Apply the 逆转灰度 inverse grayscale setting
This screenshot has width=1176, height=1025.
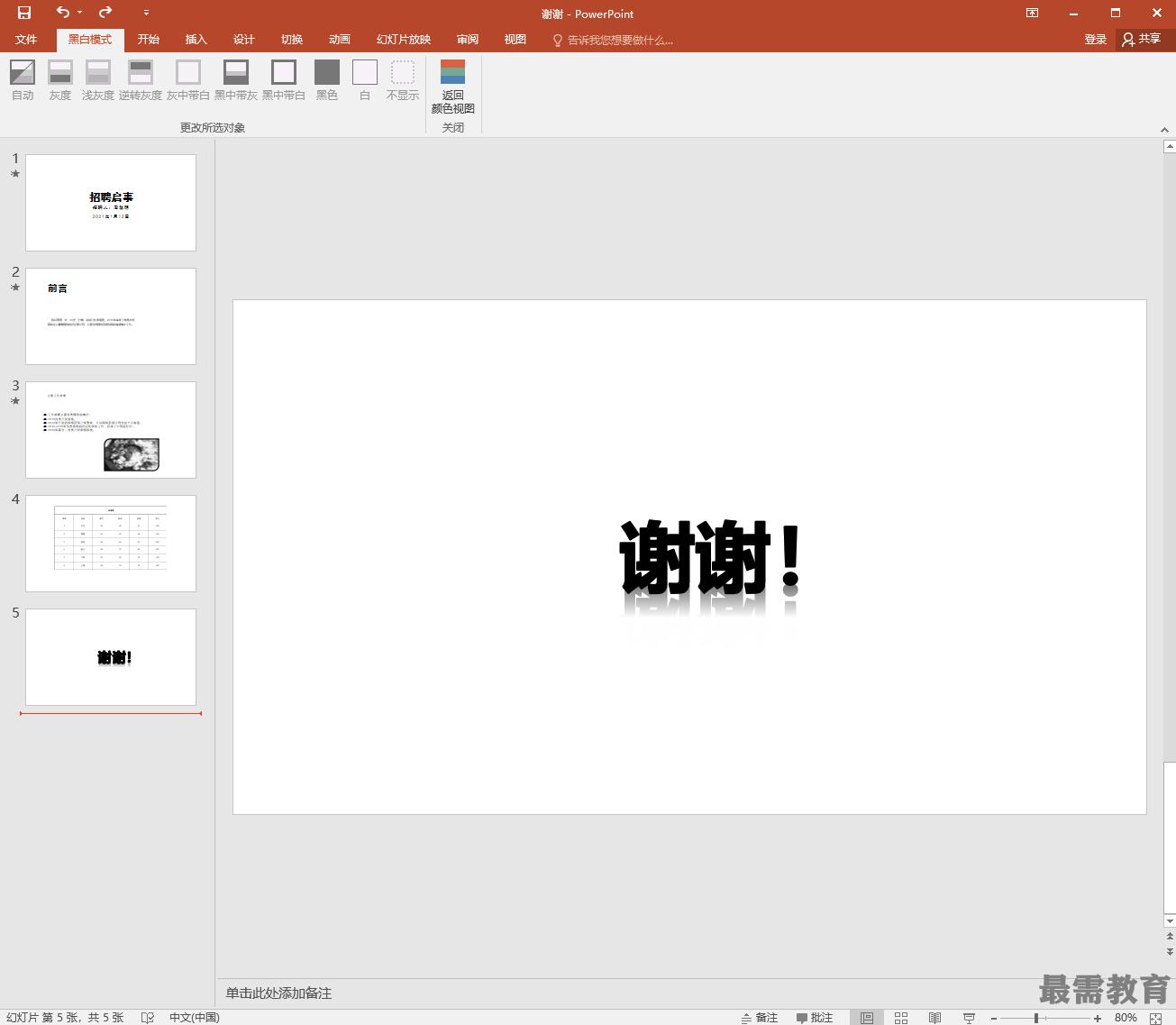coord(141,79)
